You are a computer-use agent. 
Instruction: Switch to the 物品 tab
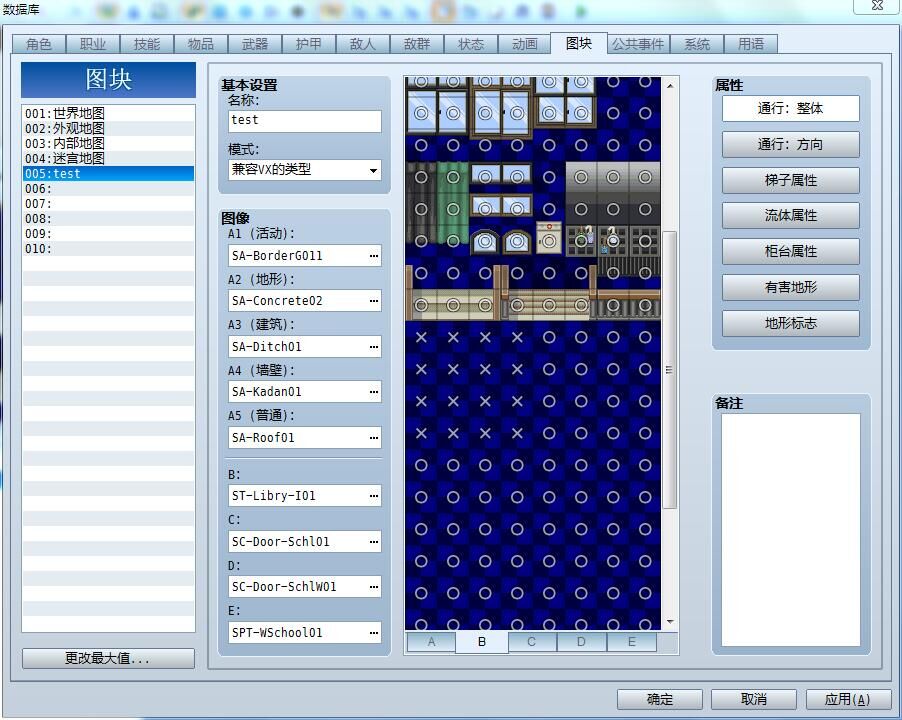click(201, 44)
